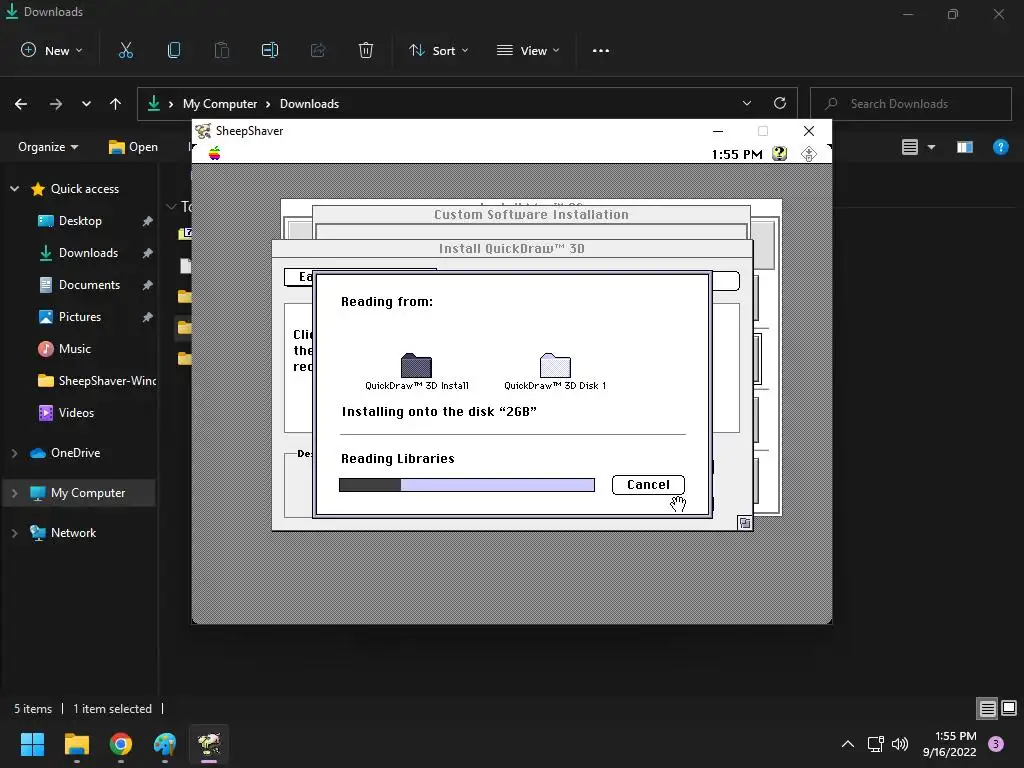Click the resize box in Install QuickDraw window

click(x=744, y=522)
